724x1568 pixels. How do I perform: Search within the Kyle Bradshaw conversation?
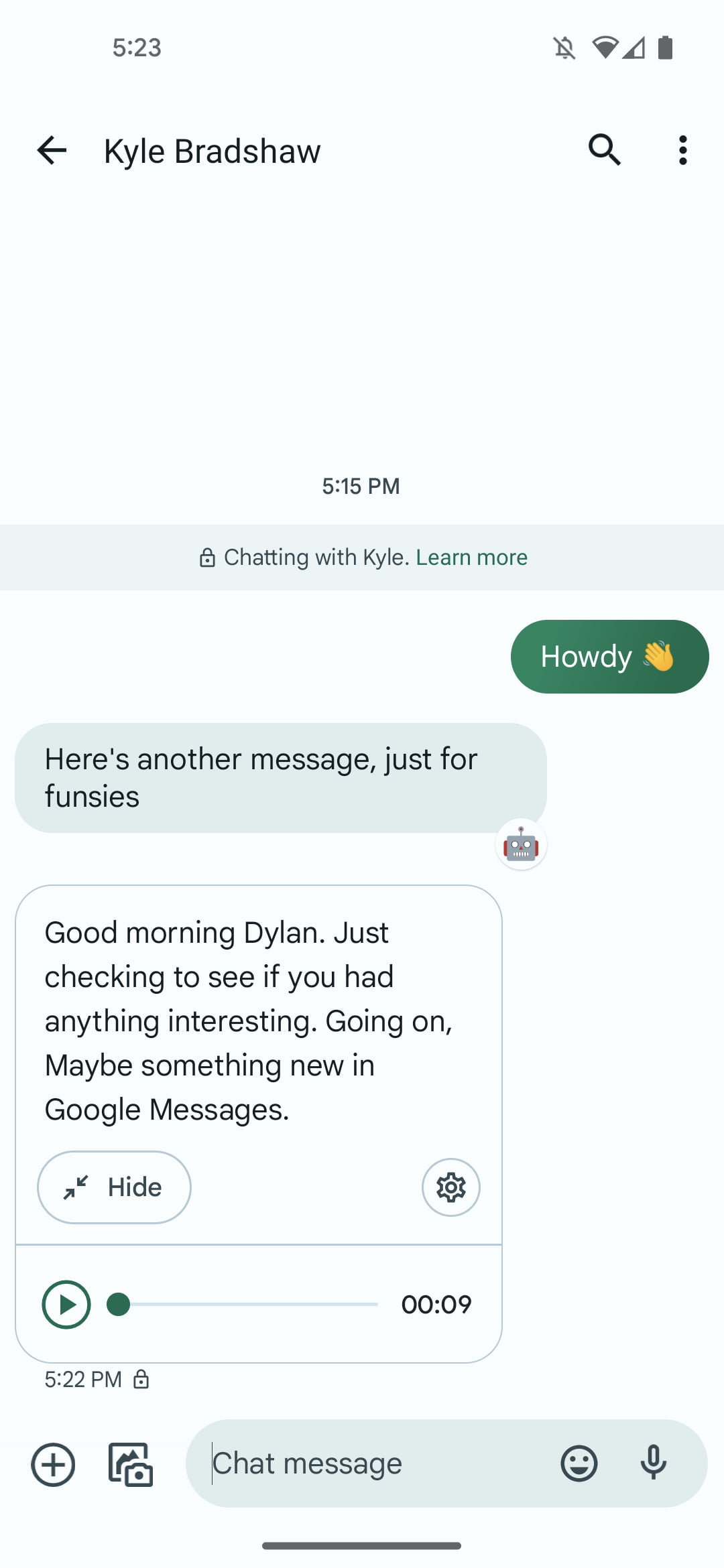pyautogui.click(x=604, y=150)
